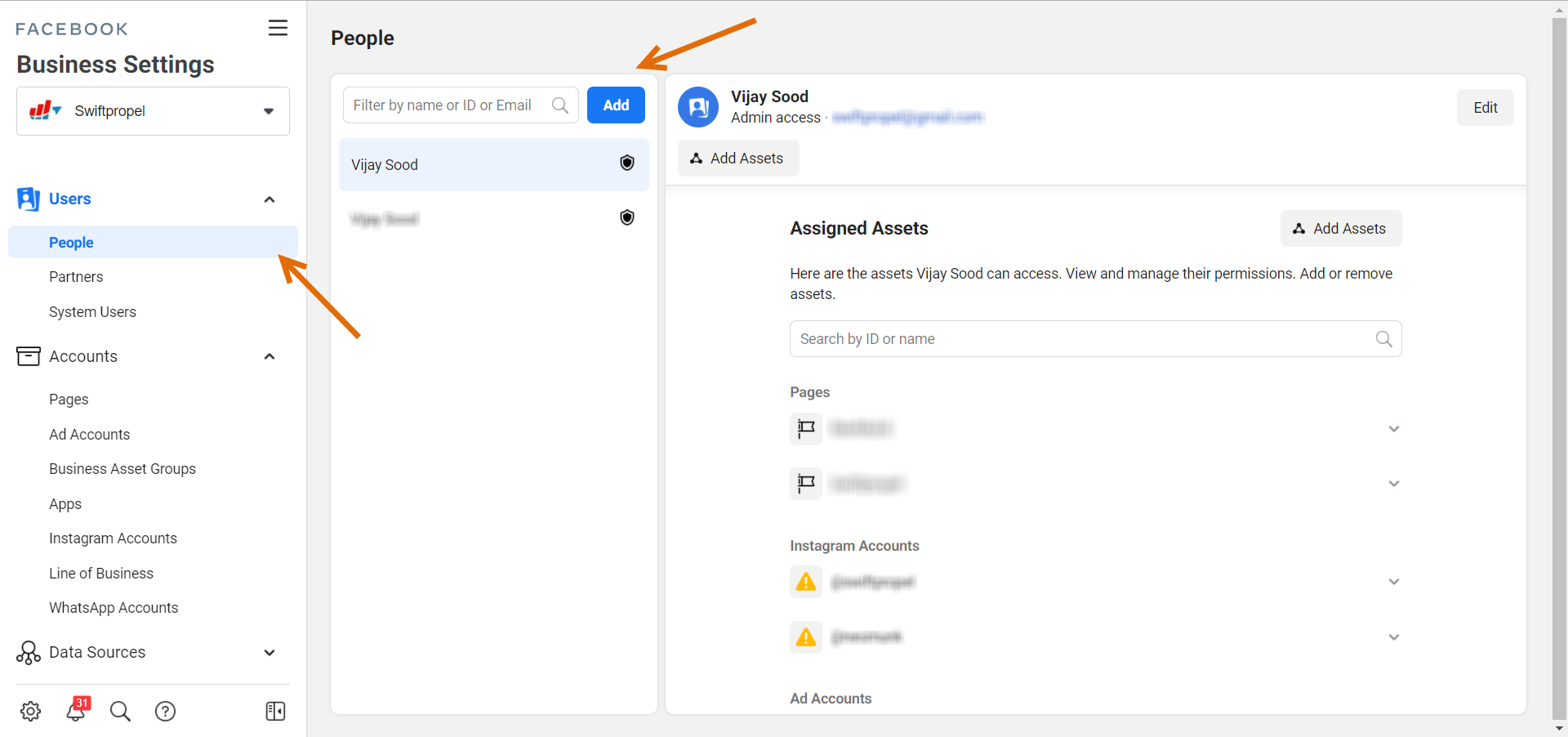The width and height of the screenshot is (1568, 737).
Task: Click the search magnifier in bottom toolbar
Action: tap(120, 711)
